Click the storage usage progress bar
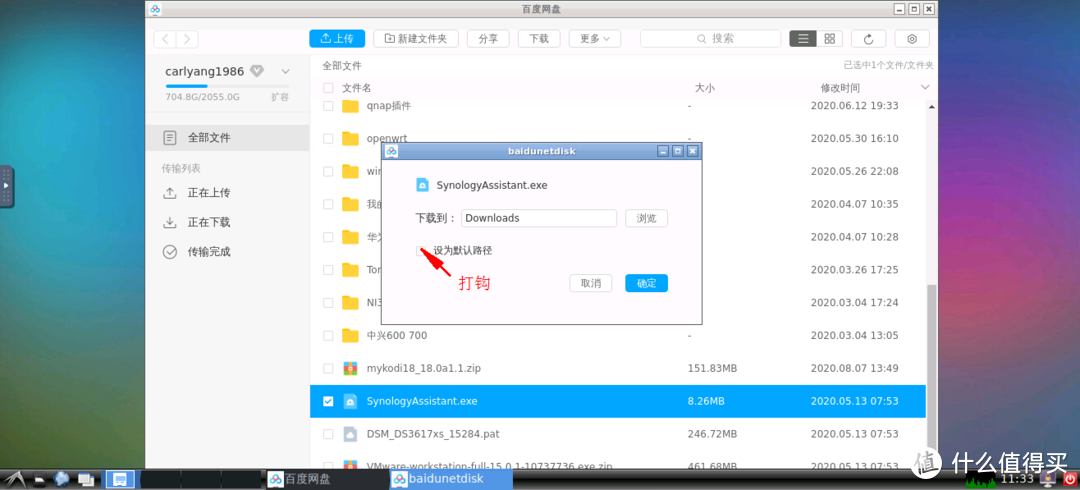The width and height of the screenshot is (1080, 490). click(x=227, y=86)
